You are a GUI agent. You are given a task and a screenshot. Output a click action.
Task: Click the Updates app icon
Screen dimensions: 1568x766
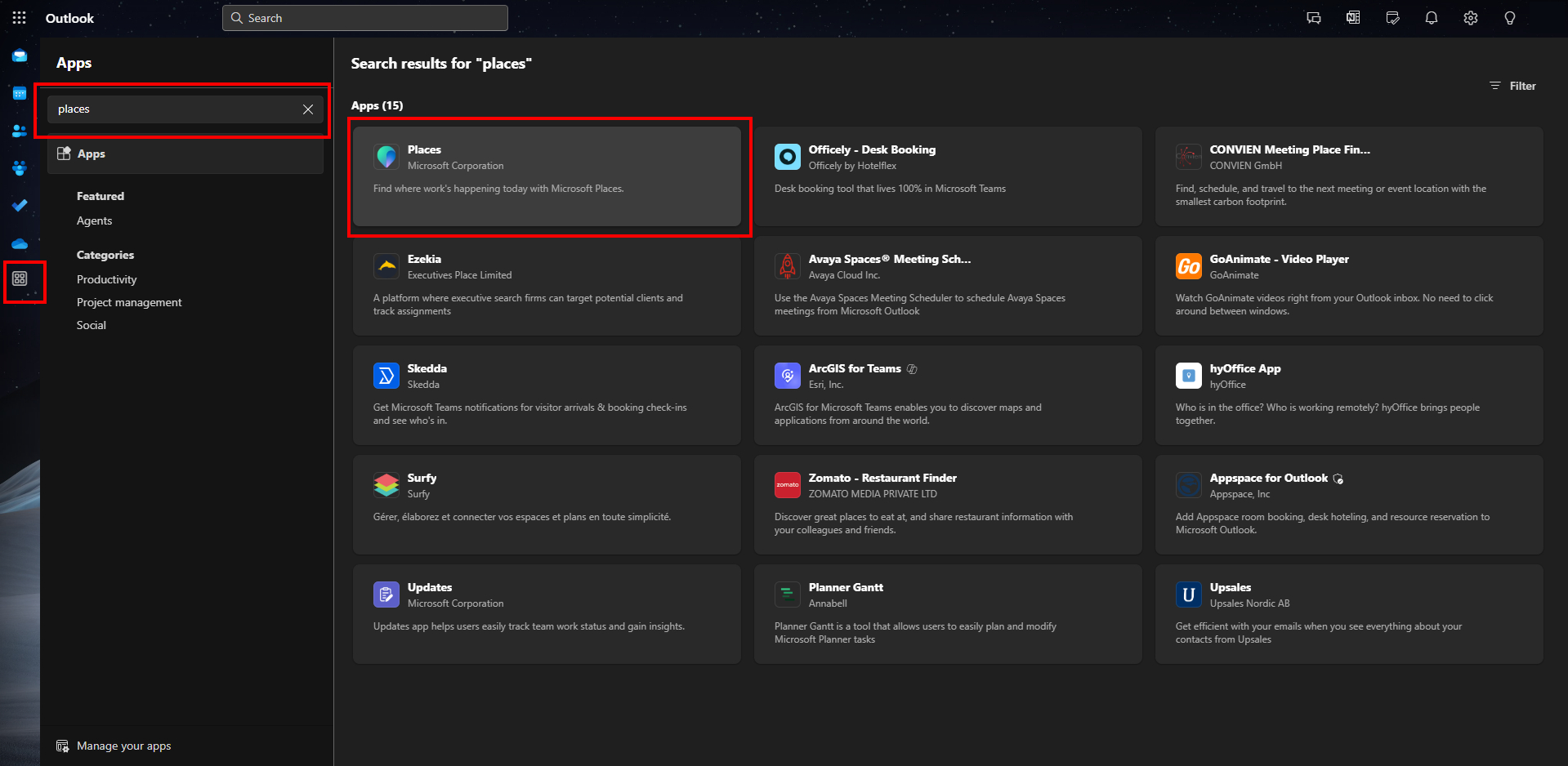coord(386,595)
